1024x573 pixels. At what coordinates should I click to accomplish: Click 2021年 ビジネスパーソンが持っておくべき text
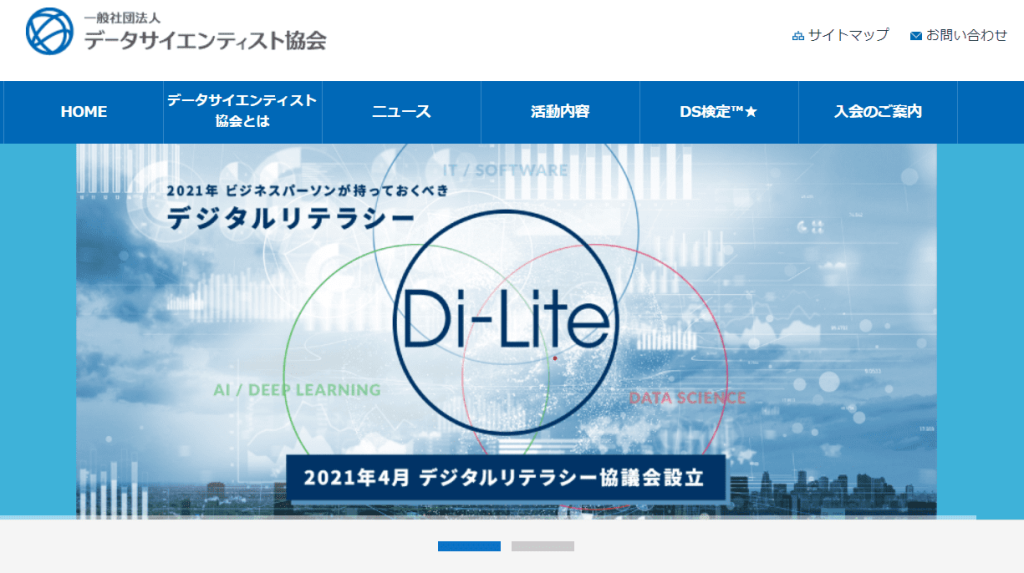pos(308,191)
